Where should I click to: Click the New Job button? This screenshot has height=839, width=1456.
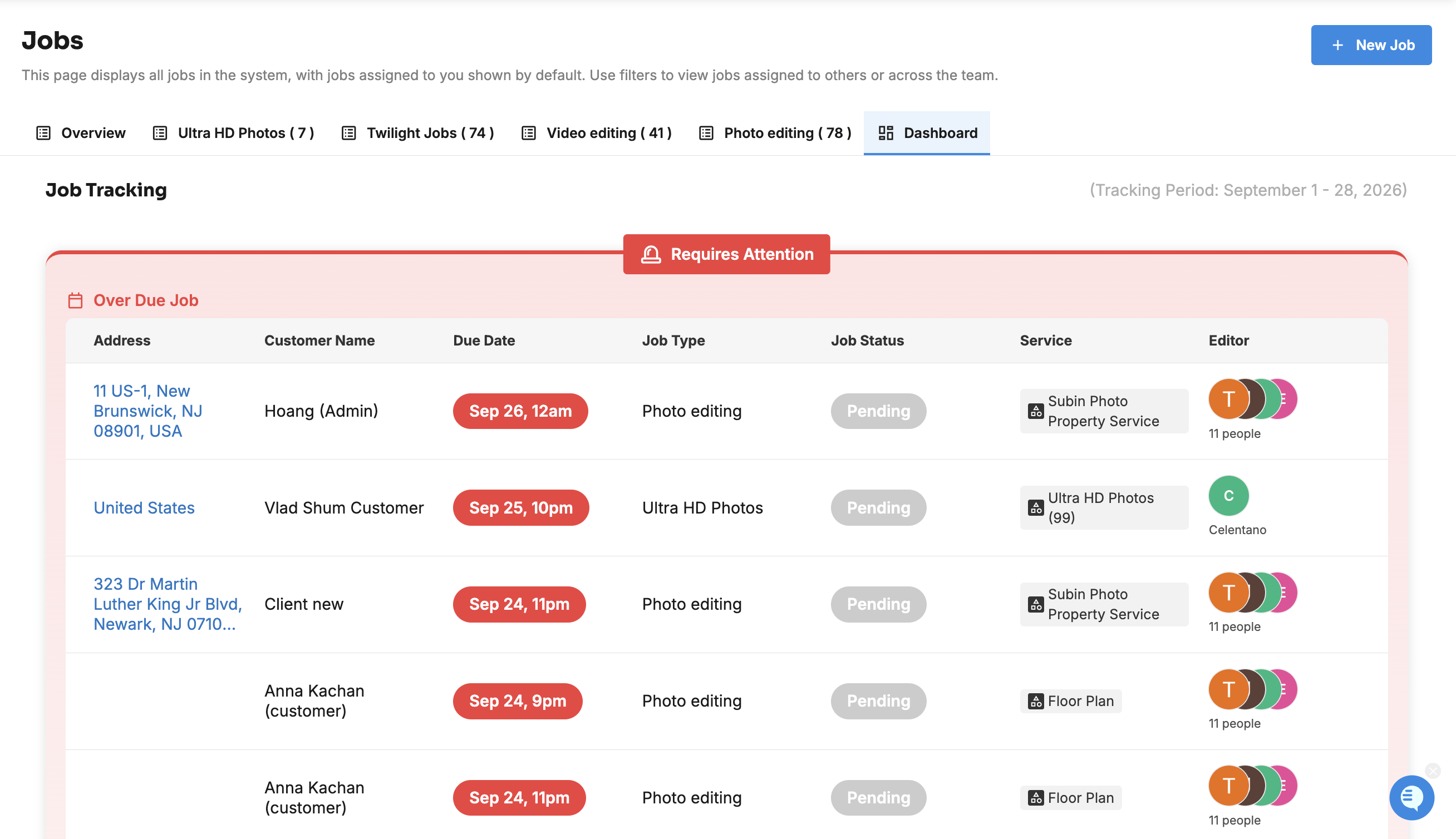coord(1371,45)
